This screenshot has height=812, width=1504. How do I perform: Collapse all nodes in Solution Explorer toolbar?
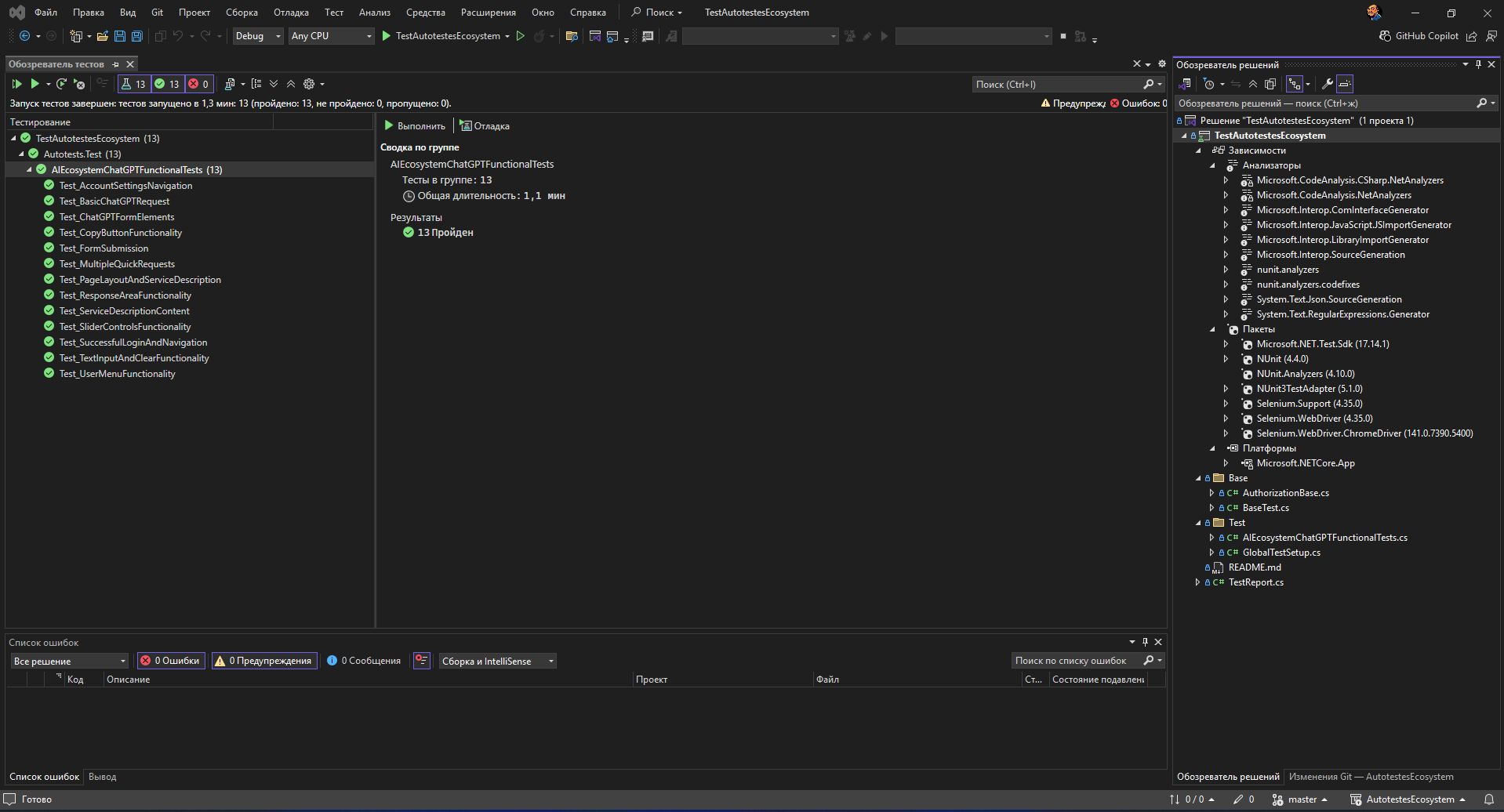point(1252,84)
